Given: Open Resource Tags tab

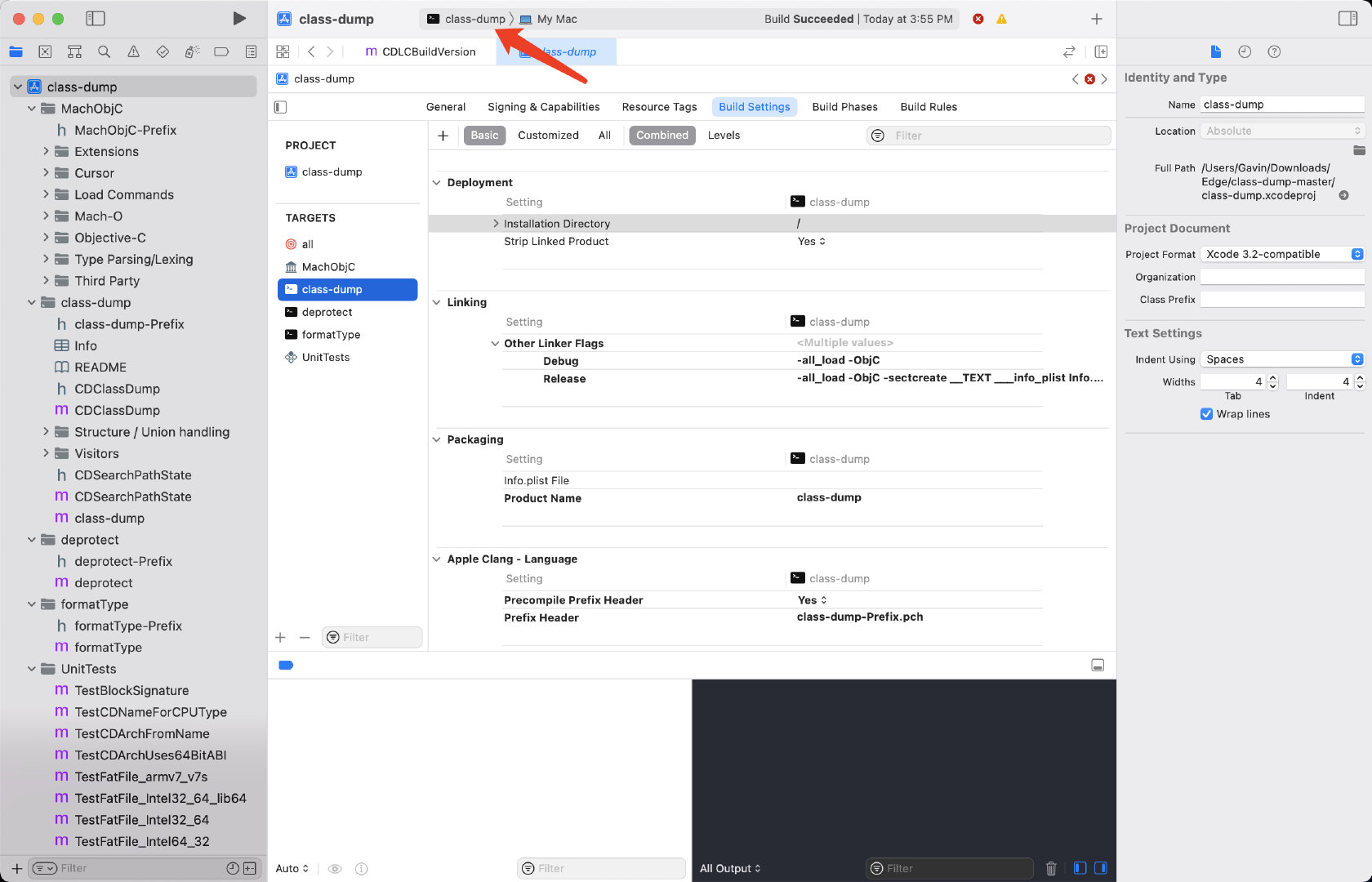Looking at the screenshot, I should (x=659, y=107).
